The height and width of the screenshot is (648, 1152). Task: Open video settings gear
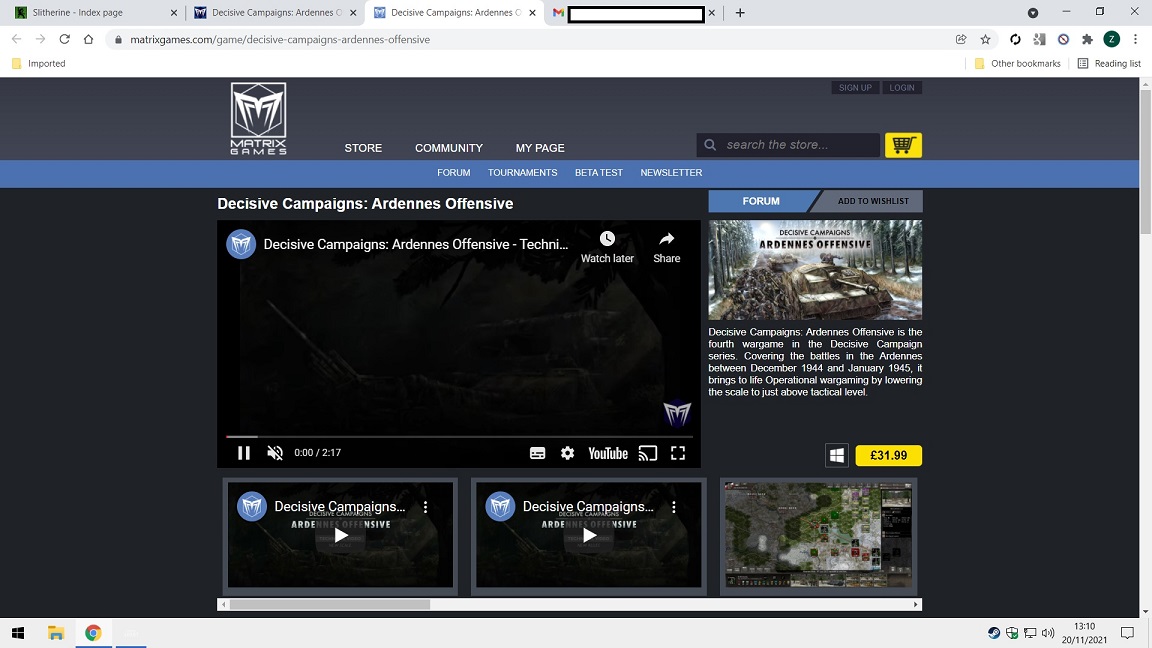point(567,453)
